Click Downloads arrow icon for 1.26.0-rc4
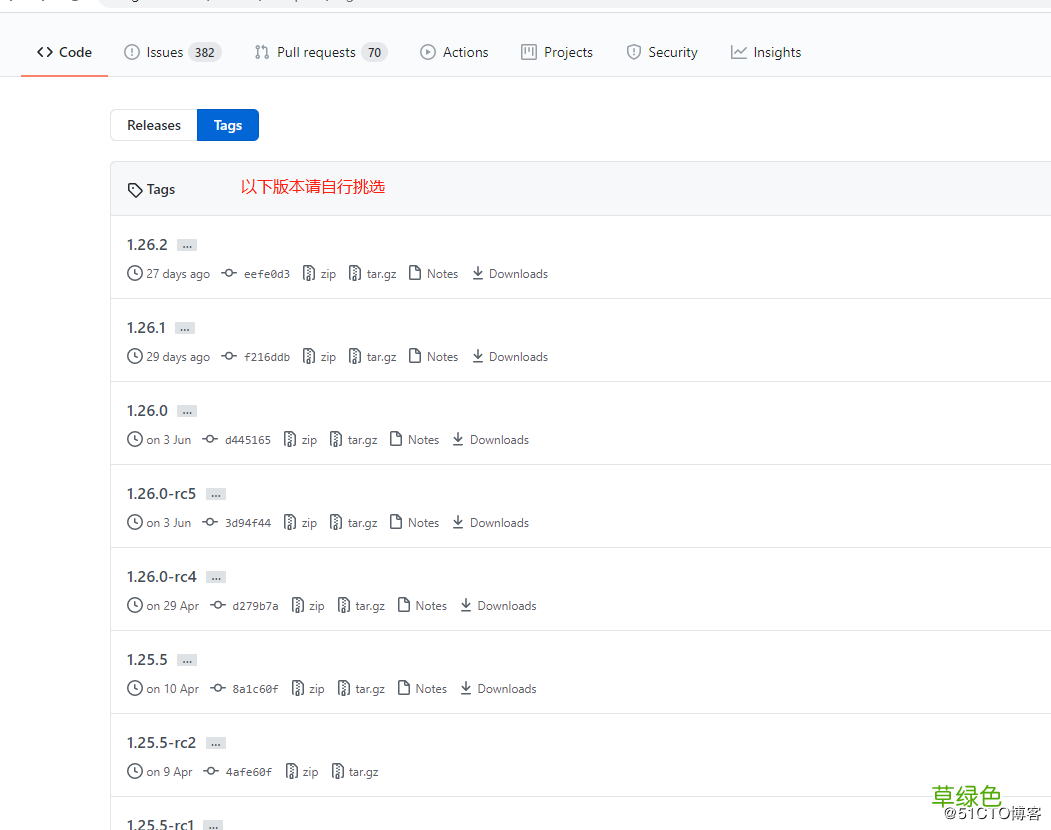Viewport: 1051px width, 830px height. pos(466,606)
